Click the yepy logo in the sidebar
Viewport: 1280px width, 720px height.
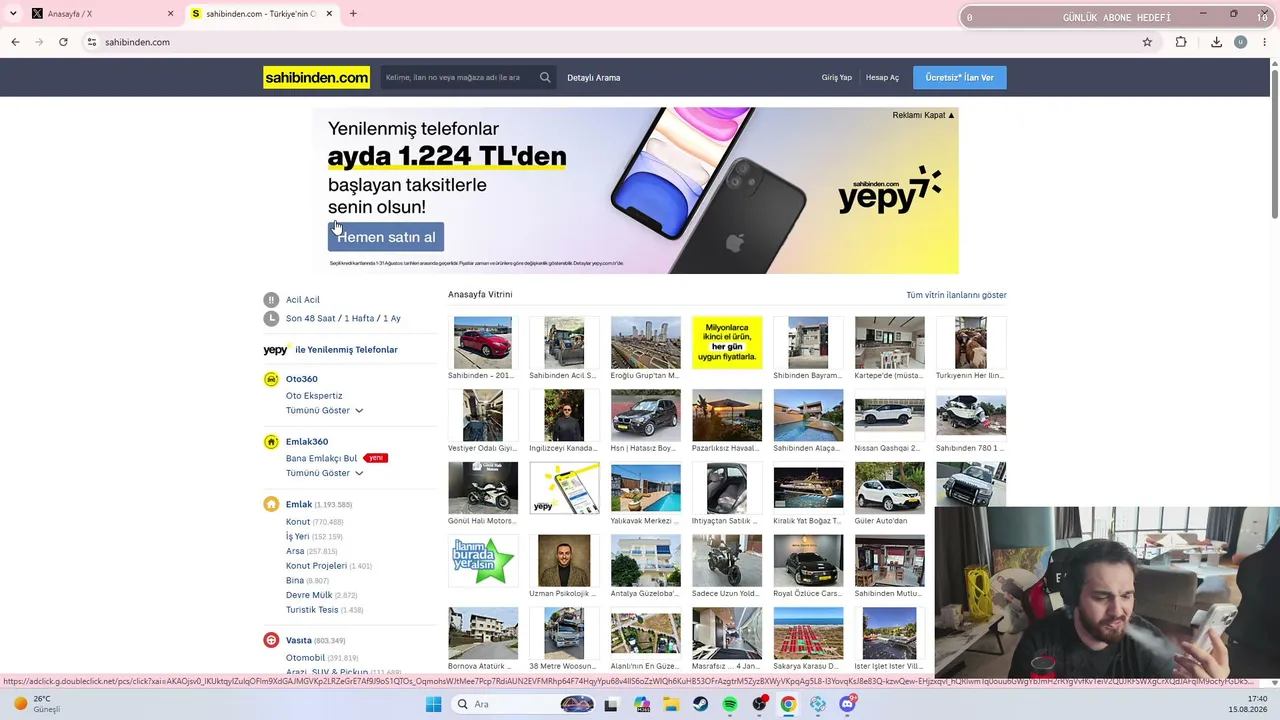click(x=276, y=350)
